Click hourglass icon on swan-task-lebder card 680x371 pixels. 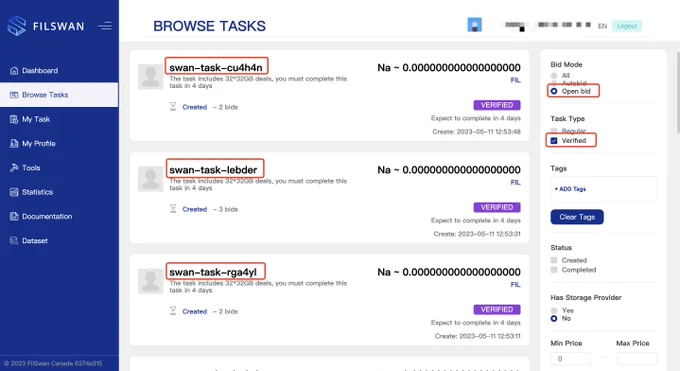pyautogui.click(x=173, y=209)
